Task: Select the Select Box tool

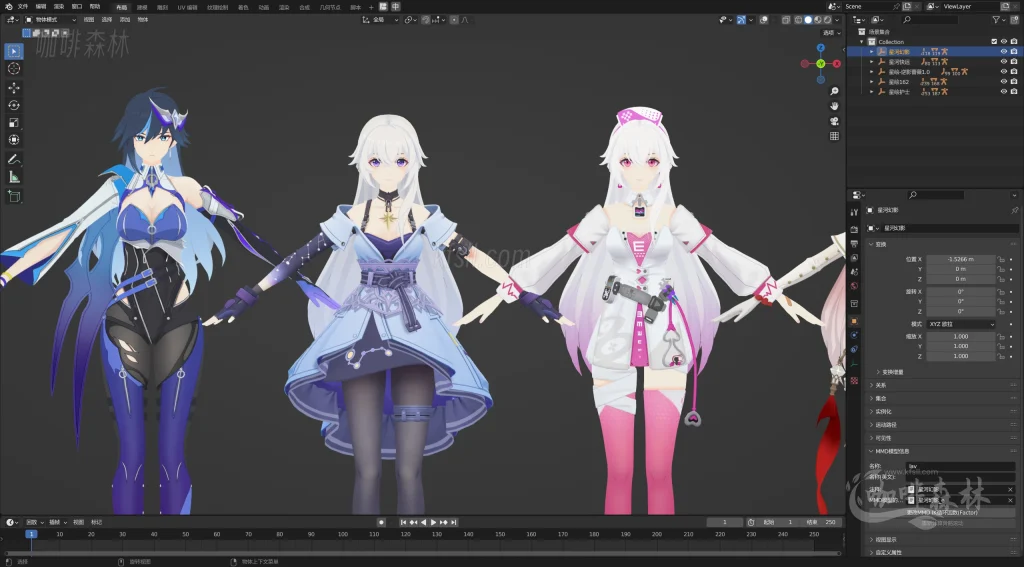Action: tap(14, 51)
